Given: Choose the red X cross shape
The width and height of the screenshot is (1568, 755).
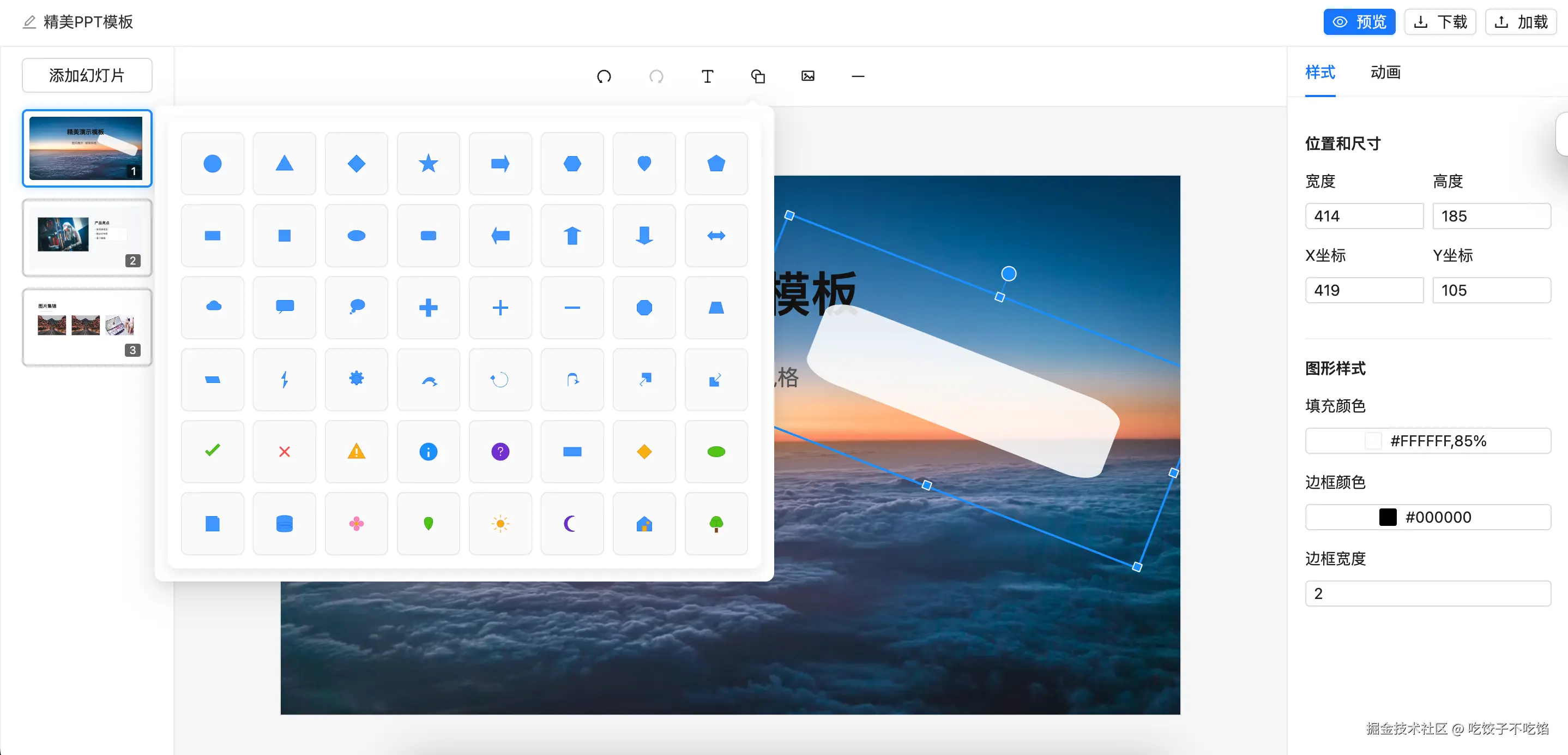Looking at the screenshot, I should click(284, 451).
